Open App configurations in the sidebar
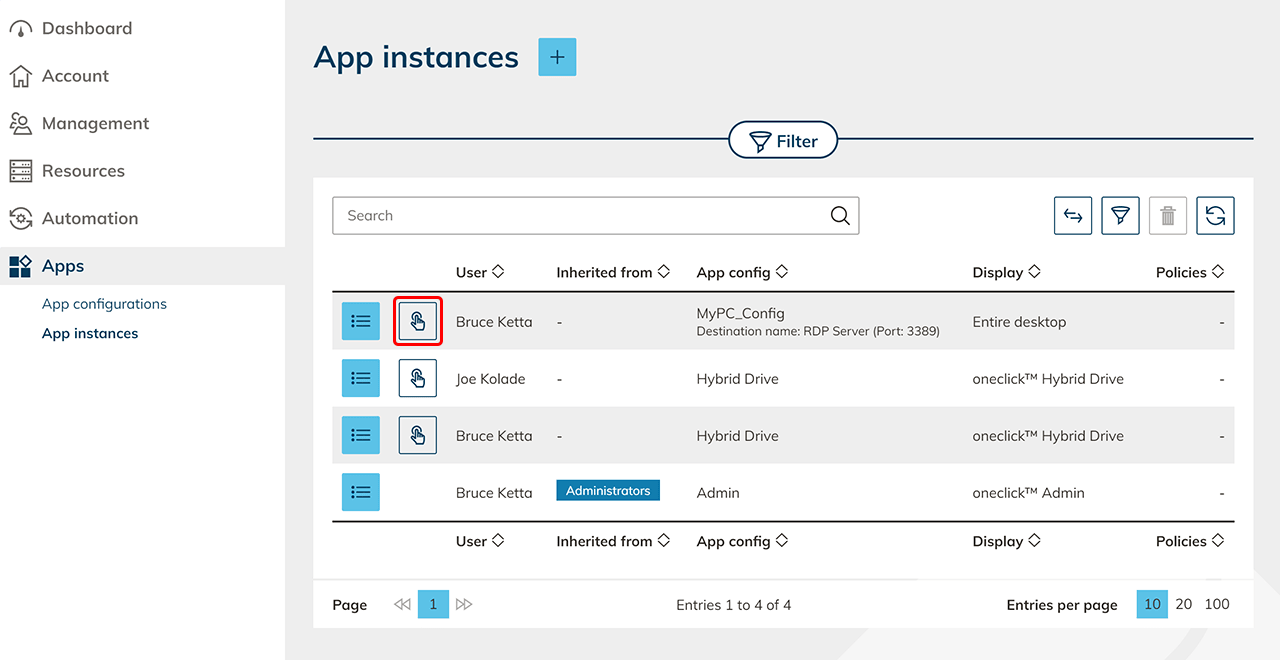1280x660 pixels. coord(104,304)
